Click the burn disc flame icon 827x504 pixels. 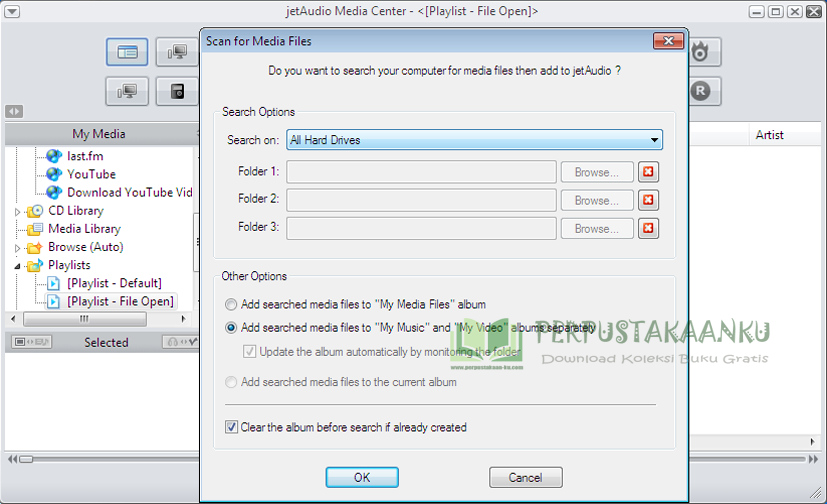click(701, 52)
